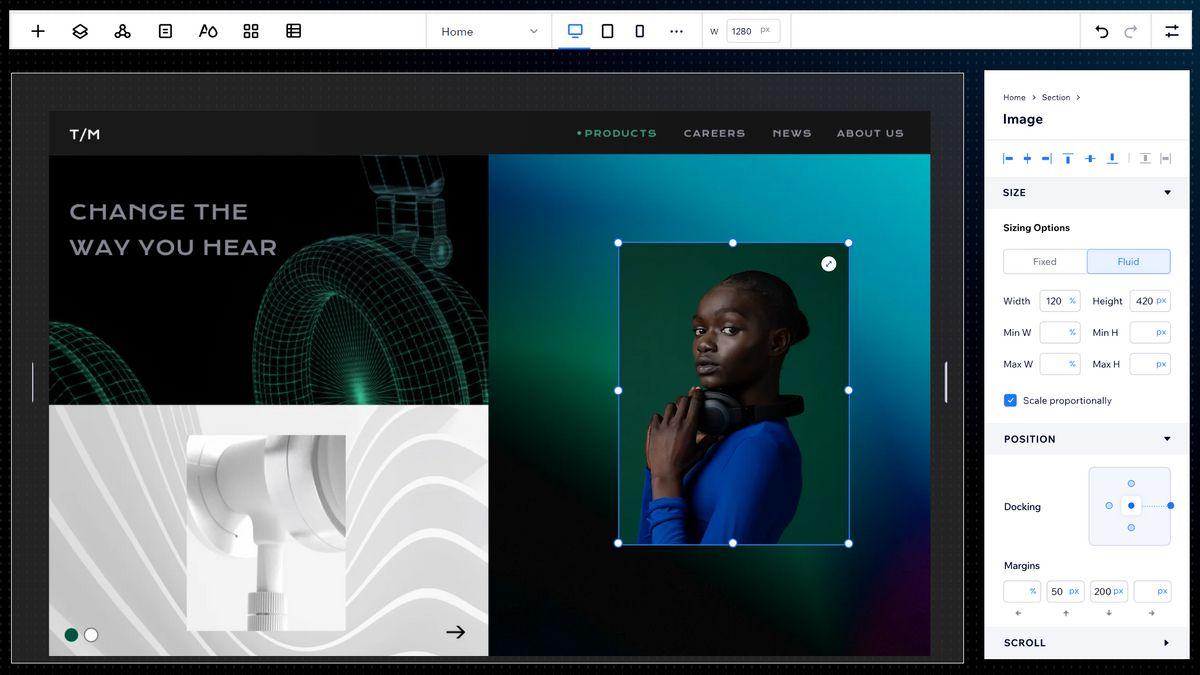Expand the SCROLL section
This screenshot has width=1200, height=675.
click(1166, 643)
